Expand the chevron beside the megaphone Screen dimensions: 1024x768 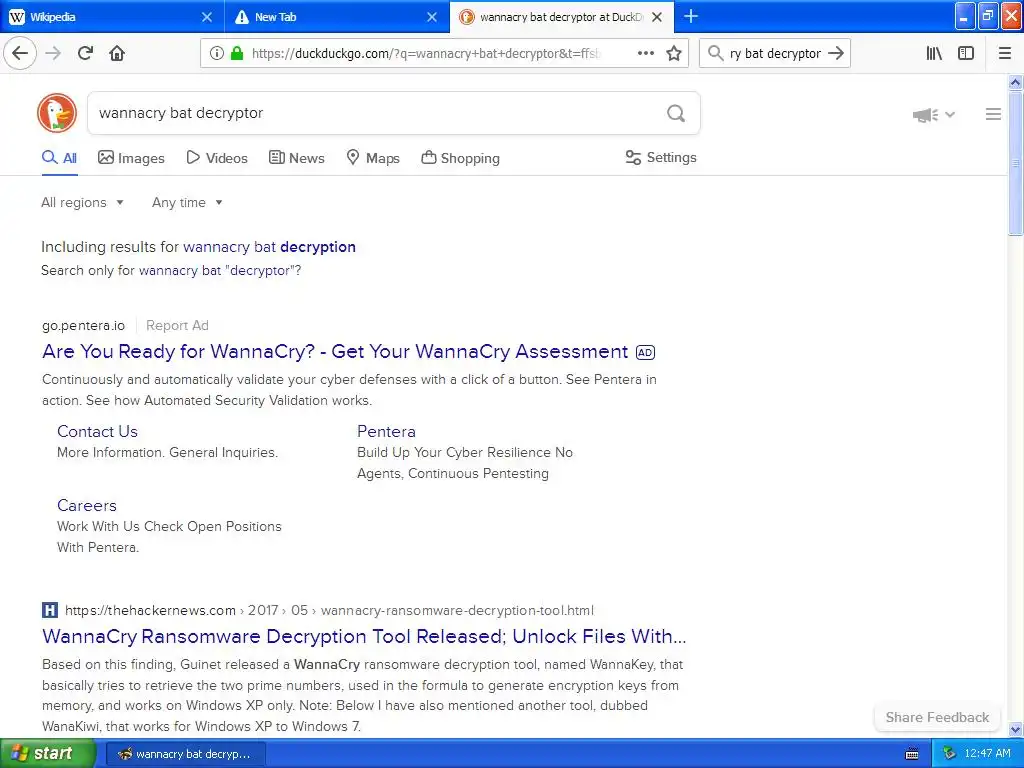[x=950, y=114]
